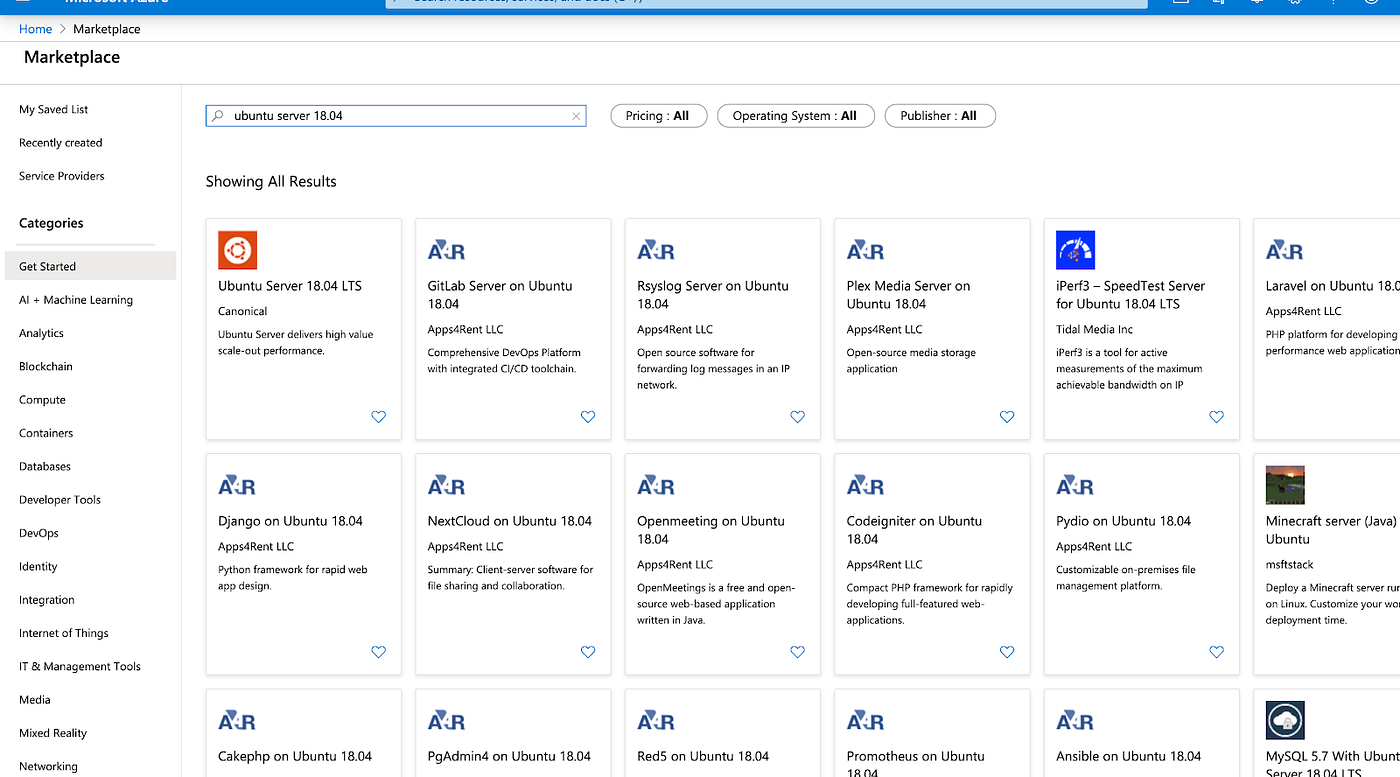Viewport: 1400px width, 777px height.
Task: Click the ubuntu server 18.04 search field
Action: pos(396,116)
